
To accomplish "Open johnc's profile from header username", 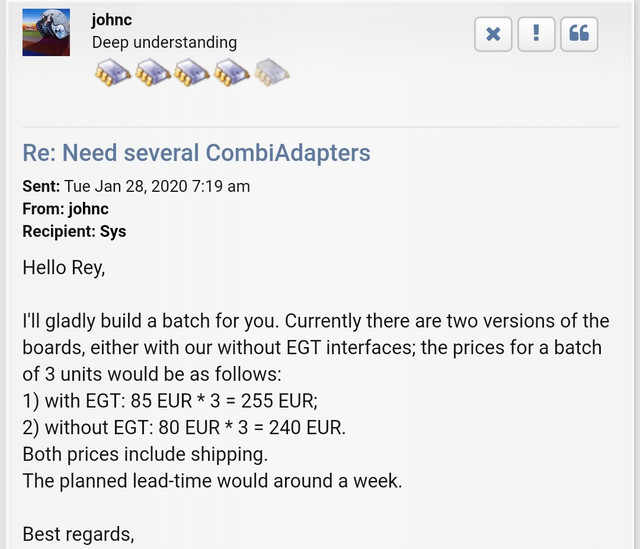I will tap(111, 20).
